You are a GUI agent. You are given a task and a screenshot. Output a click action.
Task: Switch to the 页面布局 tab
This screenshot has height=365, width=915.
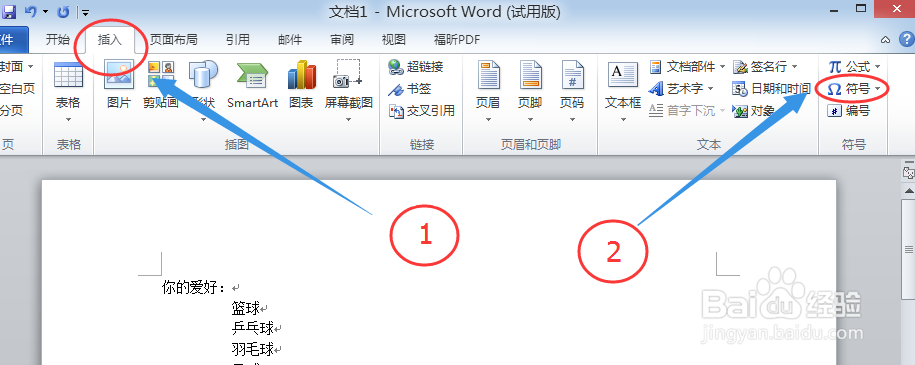(x=173, y=39)
